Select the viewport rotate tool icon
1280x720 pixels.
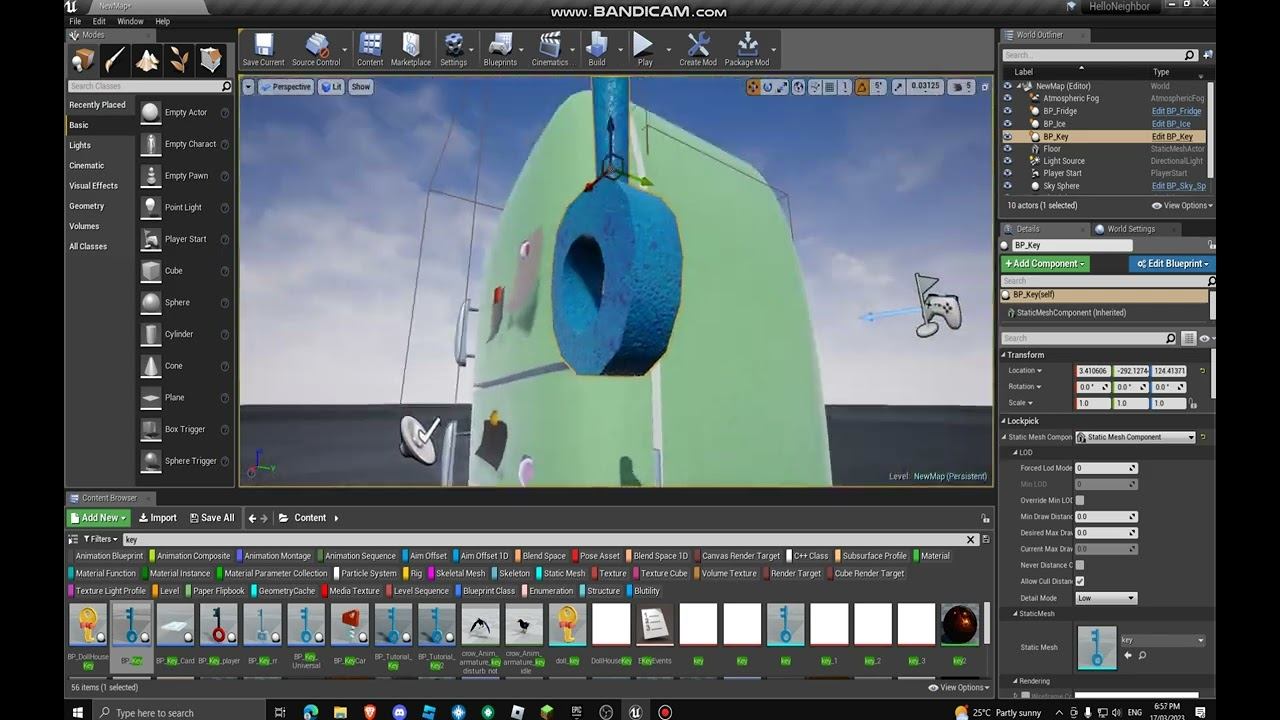click(768, 87)
